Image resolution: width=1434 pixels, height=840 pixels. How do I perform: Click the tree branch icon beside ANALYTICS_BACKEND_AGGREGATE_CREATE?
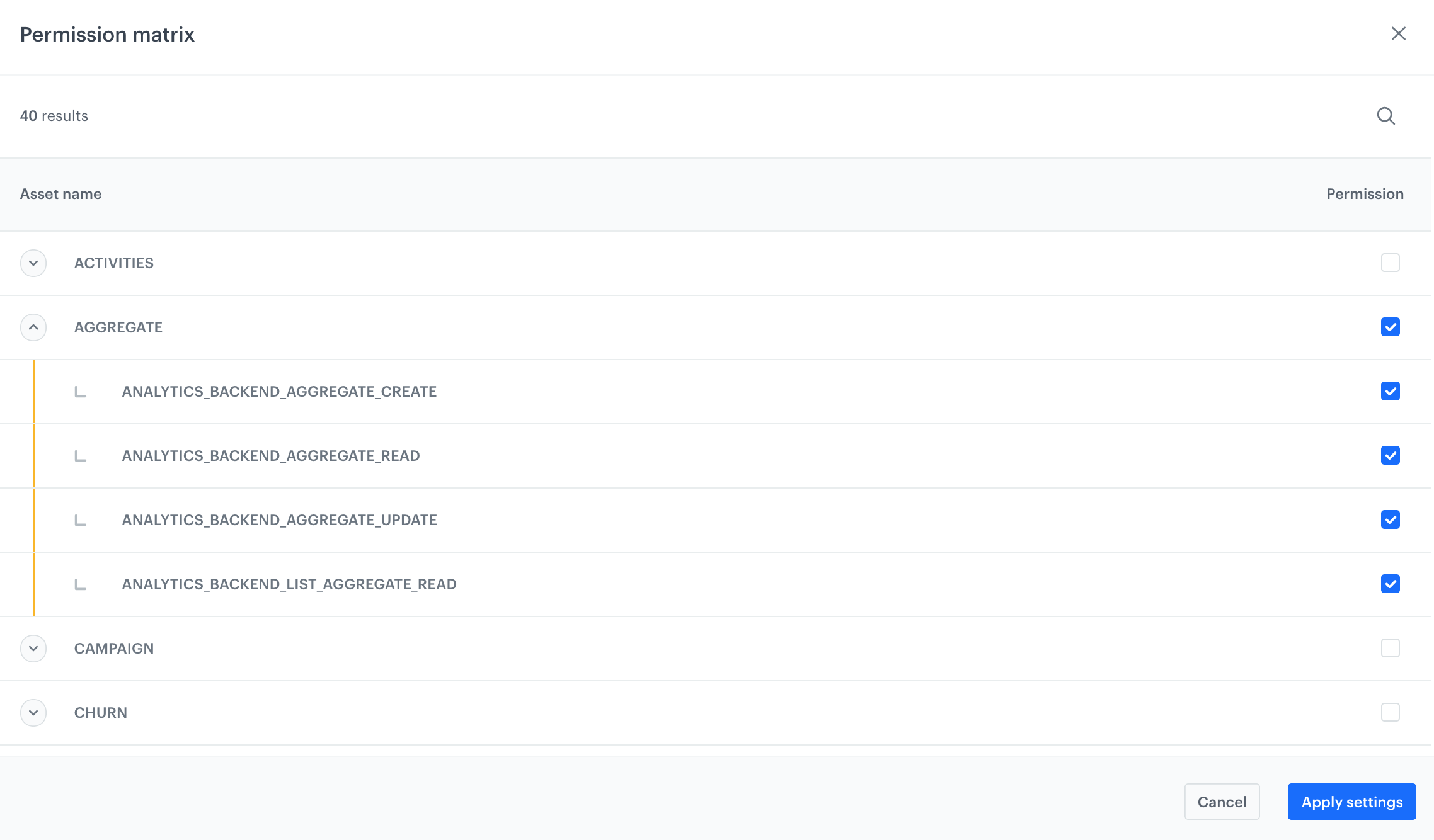[x=81, y=391]
